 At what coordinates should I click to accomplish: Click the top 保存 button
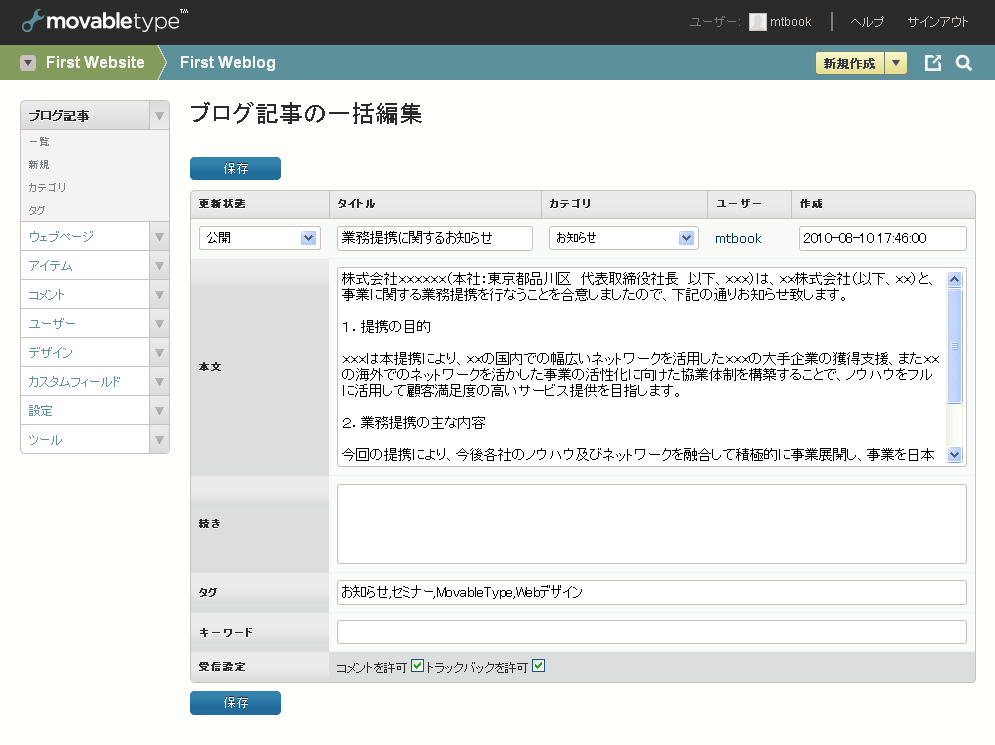pos(235,169)
